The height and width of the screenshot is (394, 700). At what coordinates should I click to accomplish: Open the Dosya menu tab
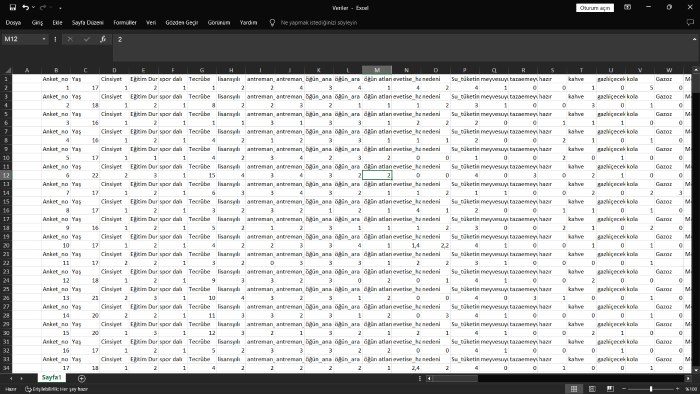coord(13,22)
